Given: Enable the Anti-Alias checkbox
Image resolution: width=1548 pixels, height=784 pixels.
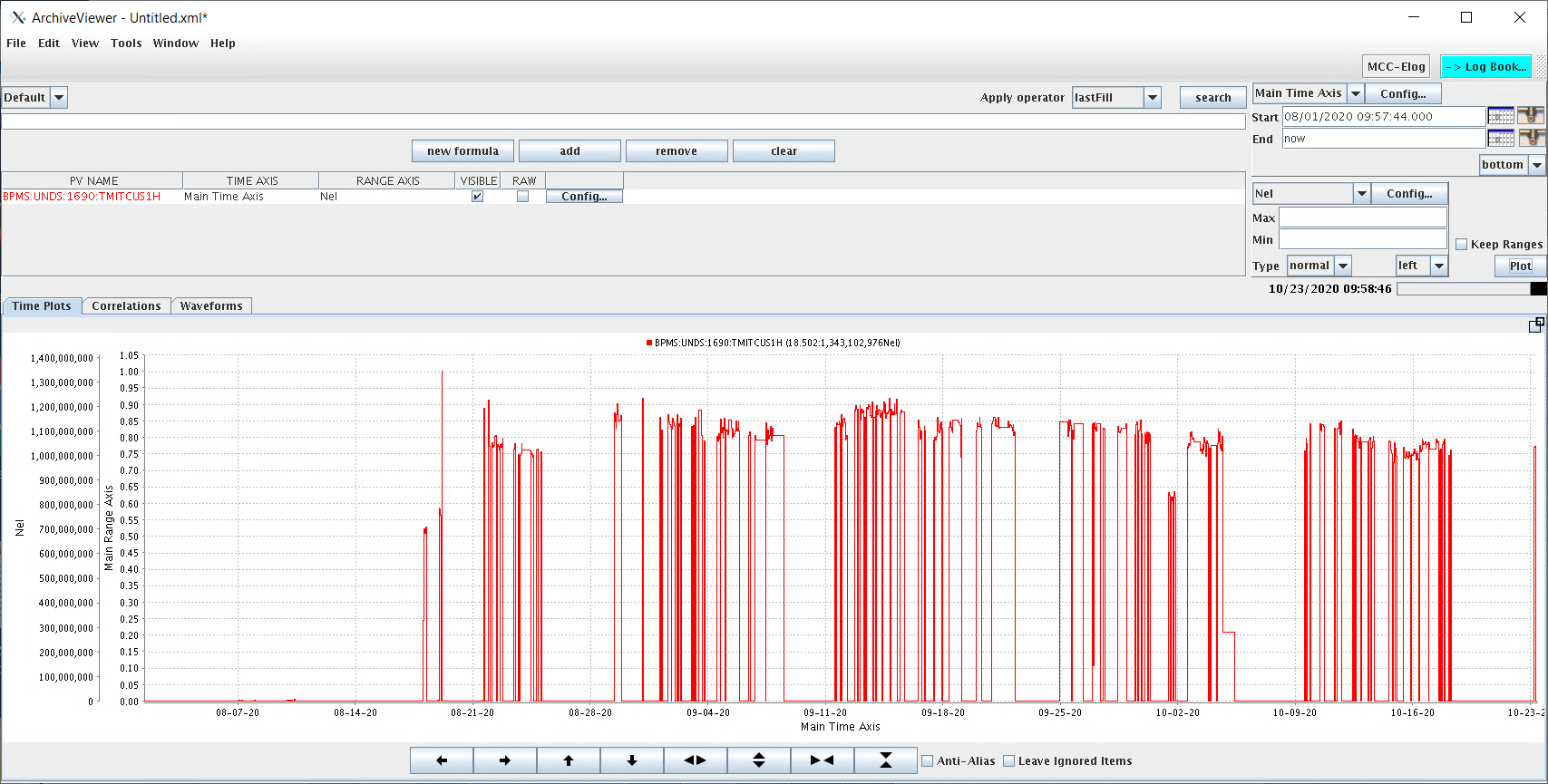Looking at the screenshot, I should (928, 761).
